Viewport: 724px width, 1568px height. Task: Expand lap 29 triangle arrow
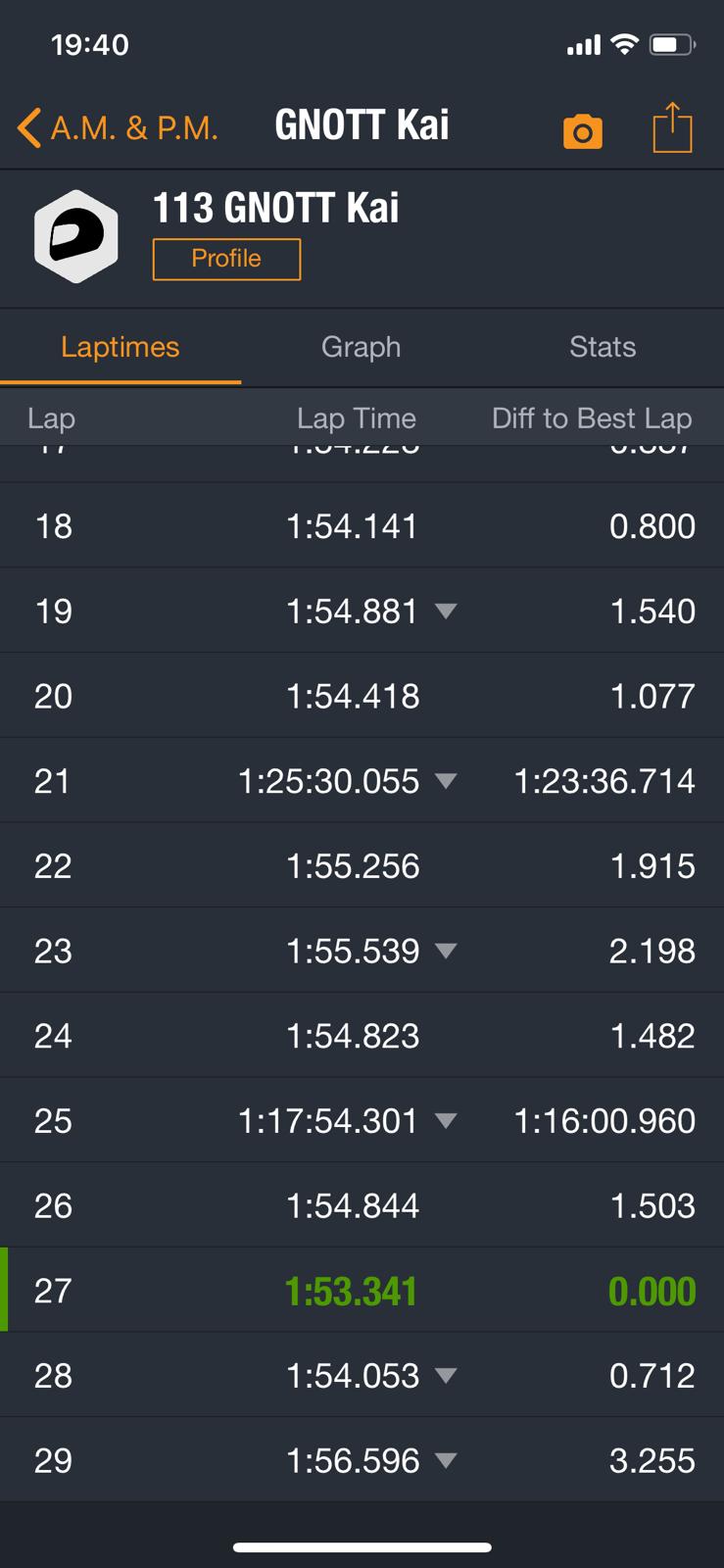pos(446,1460)
